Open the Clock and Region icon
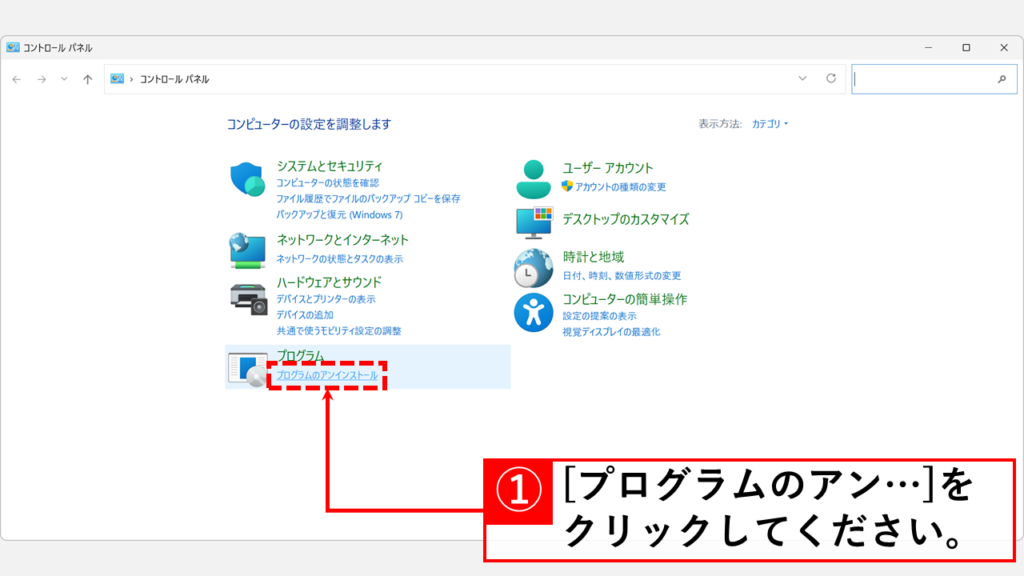Viewport: 1024px width, 576px height. coord(533,268)
